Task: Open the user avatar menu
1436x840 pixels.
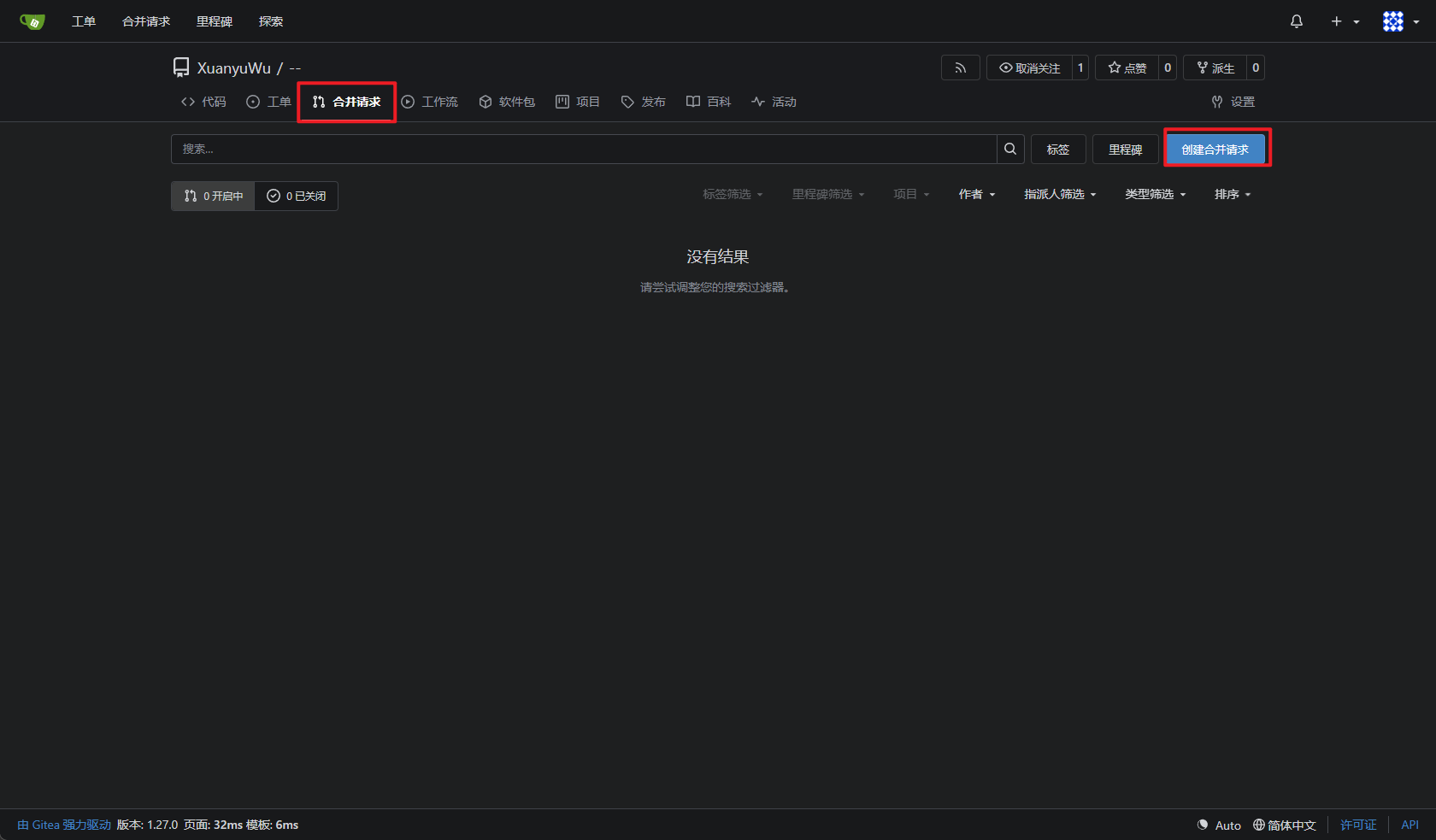Action: (1401, 21)
